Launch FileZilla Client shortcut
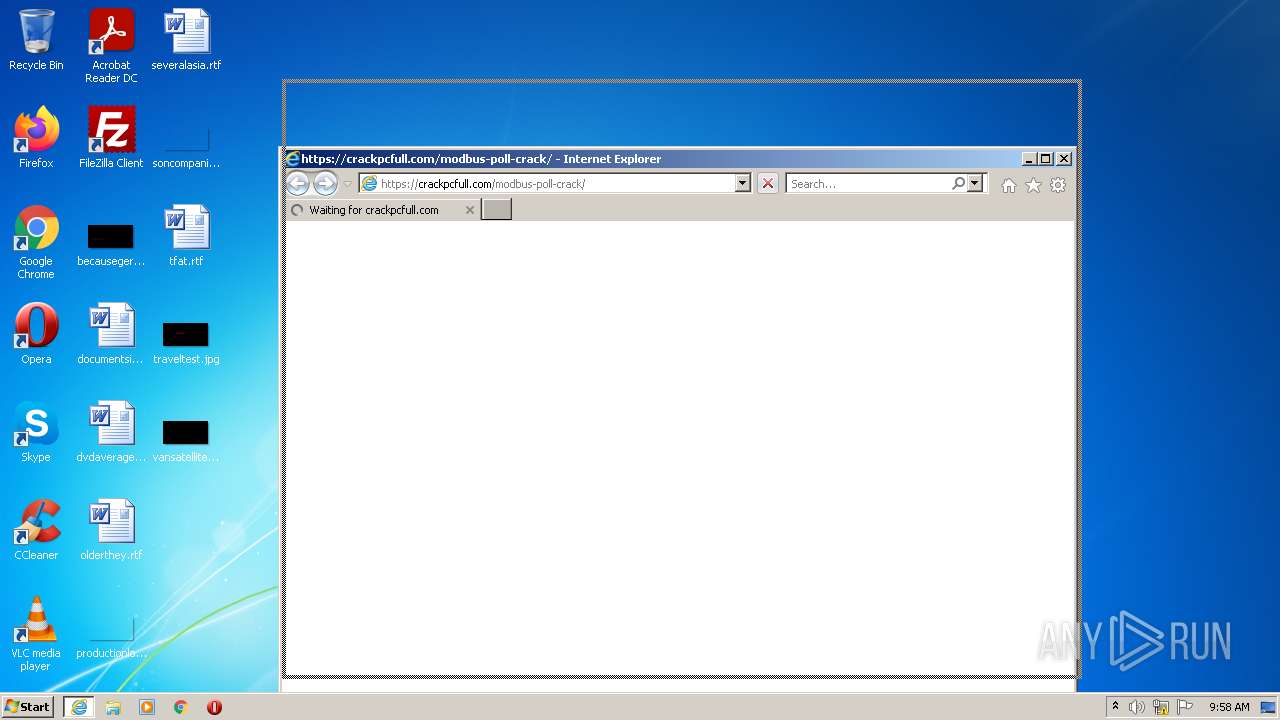This screenshot has height=720, width=1280. tap(111, 138)
